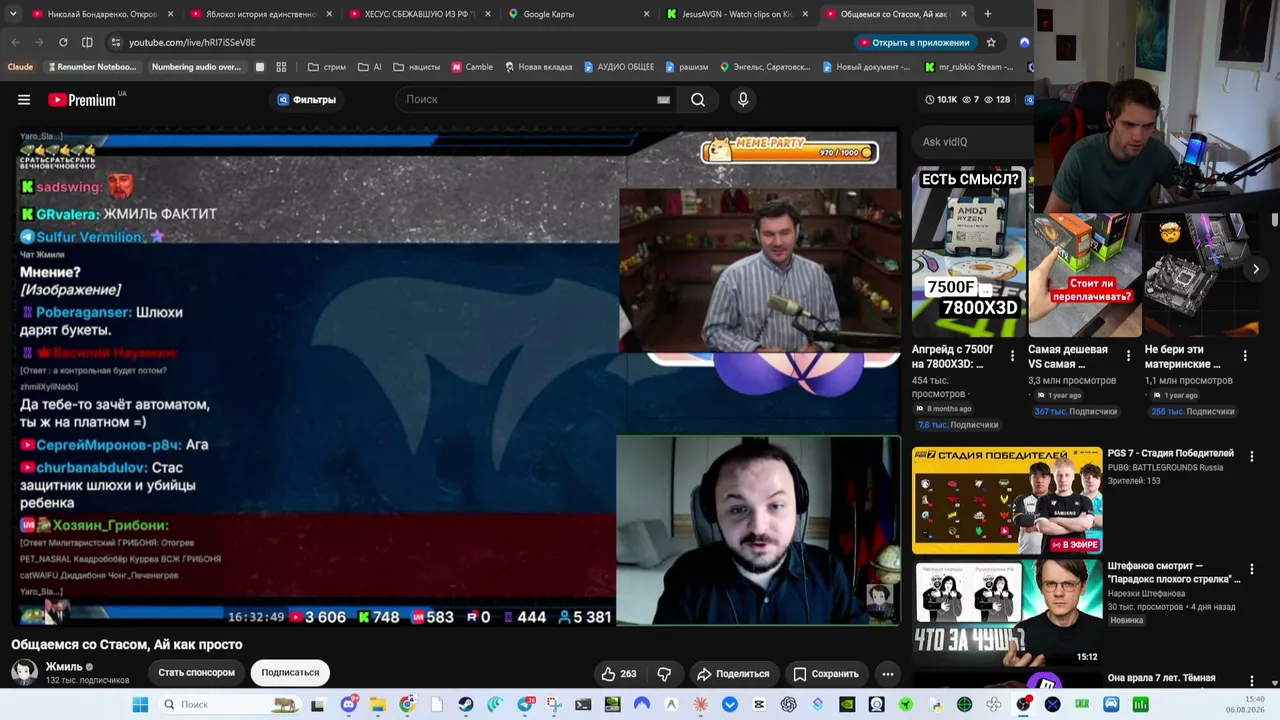This screenshot has height=720, width=1280.
Task: Reload the current page
Action: [x=63, y=42]
